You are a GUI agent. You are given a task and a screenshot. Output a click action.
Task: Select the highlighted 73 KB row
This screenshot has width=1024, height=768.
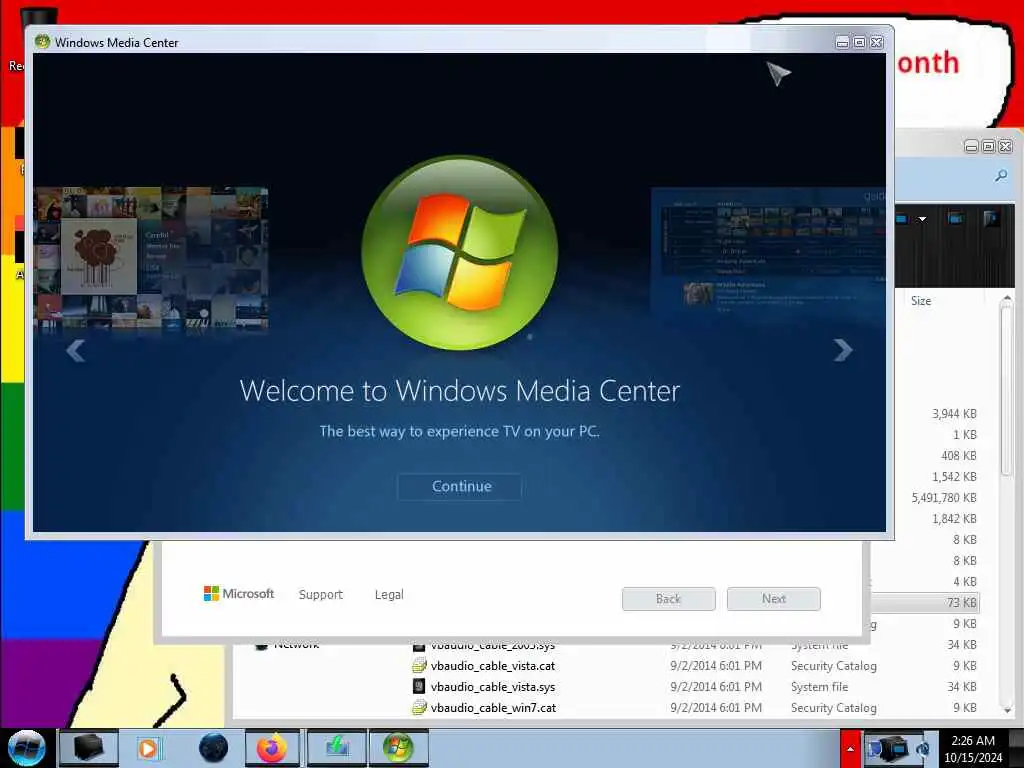925,603
